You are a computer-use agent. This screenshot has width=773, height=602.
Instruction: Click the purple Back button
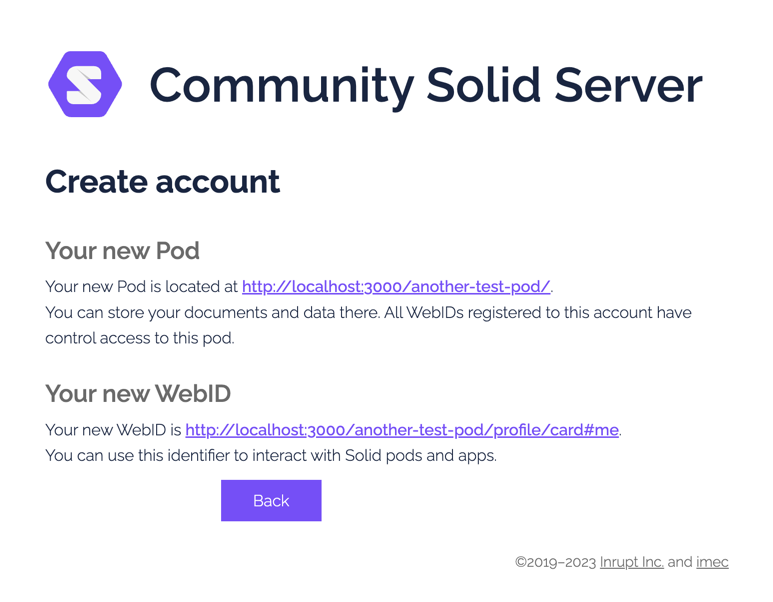click(271, 500)
